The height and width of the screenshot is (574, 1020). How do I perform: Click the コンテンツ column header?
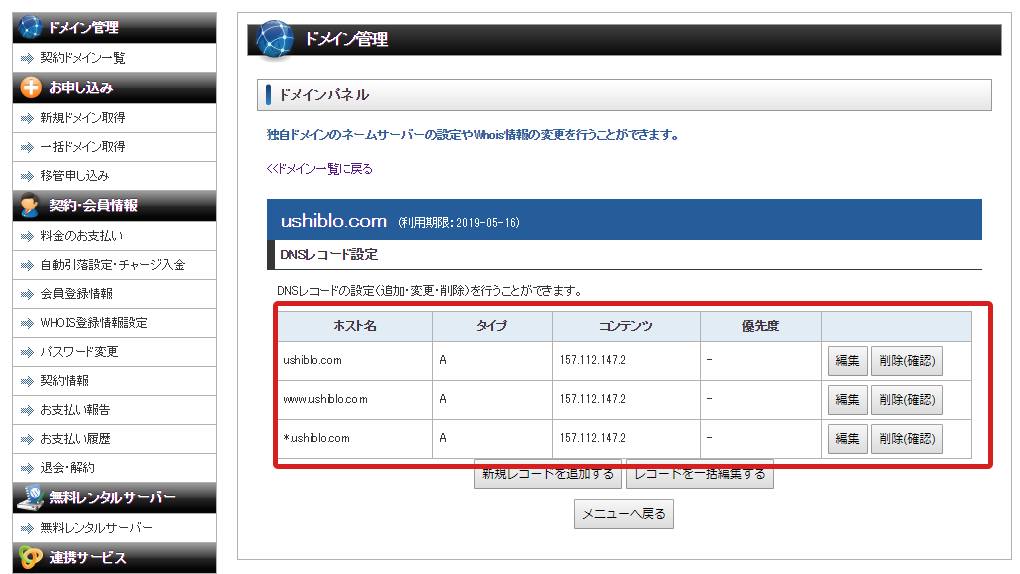(626, 326)
